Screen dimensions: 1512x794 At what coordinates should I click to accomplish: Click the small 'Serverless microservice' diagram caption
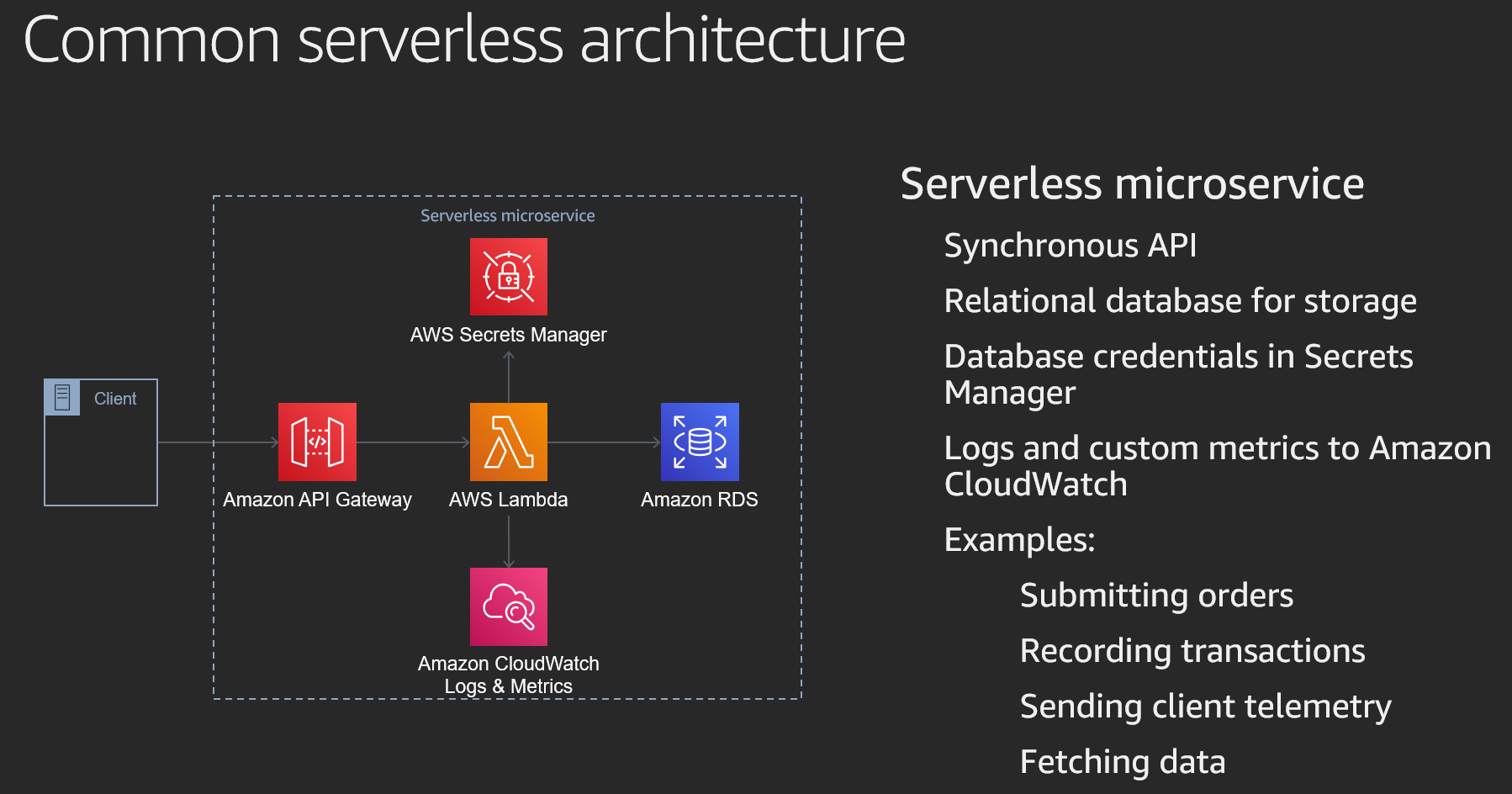click(x=508, y=216)
